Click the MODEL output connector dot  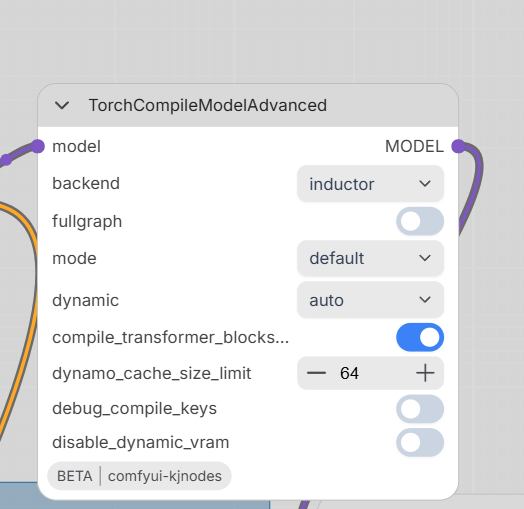458,146
